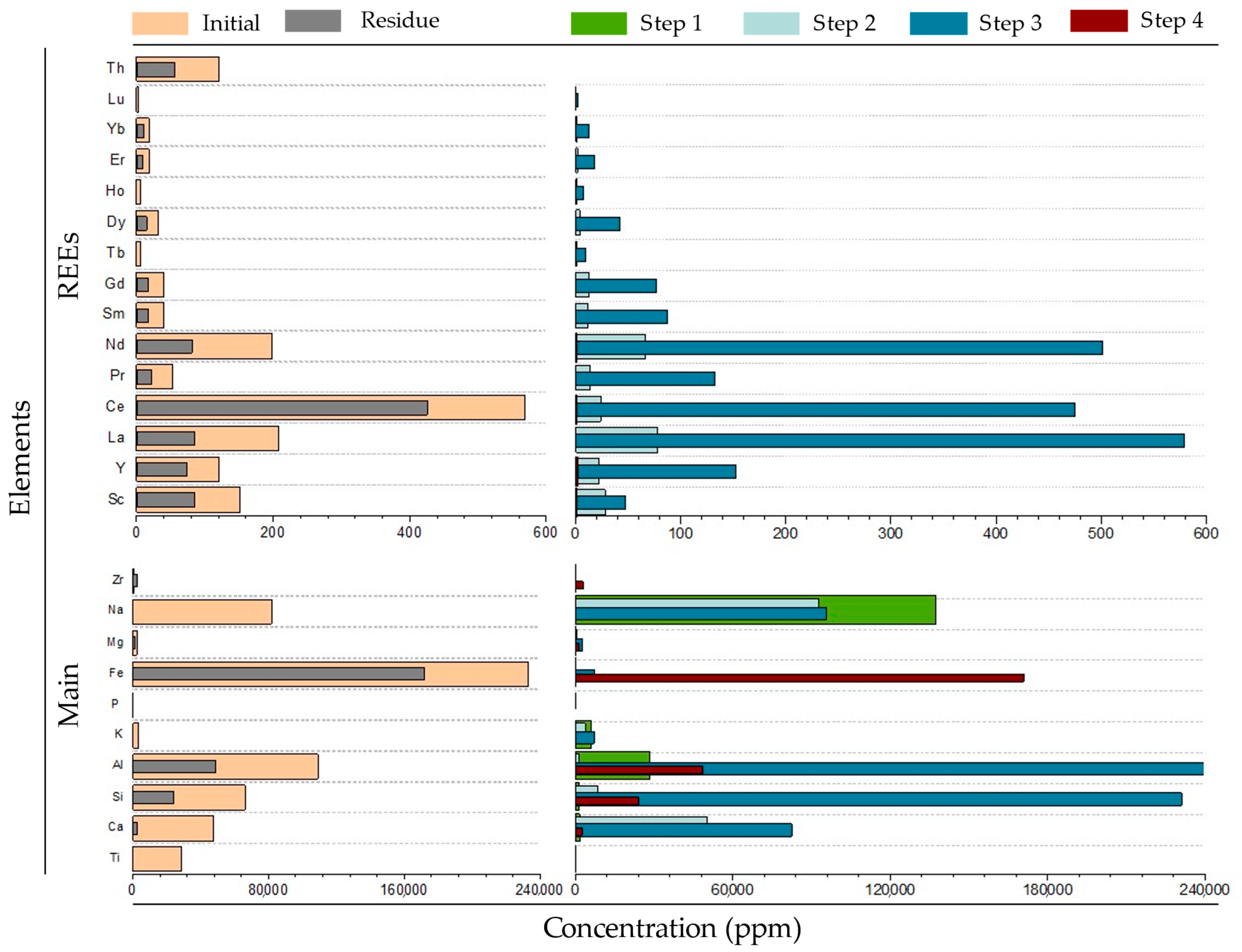
Task: Click the Concentration (ppm) axis title
Action: tap(672, 928)
